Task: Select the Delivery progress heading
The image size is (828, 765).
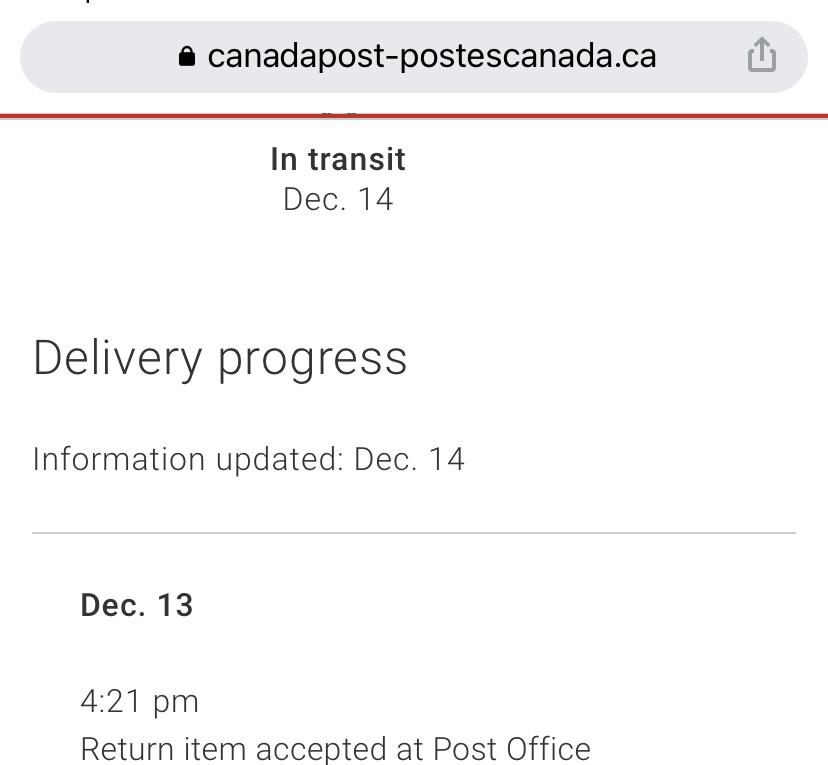Action: (221, 358)
